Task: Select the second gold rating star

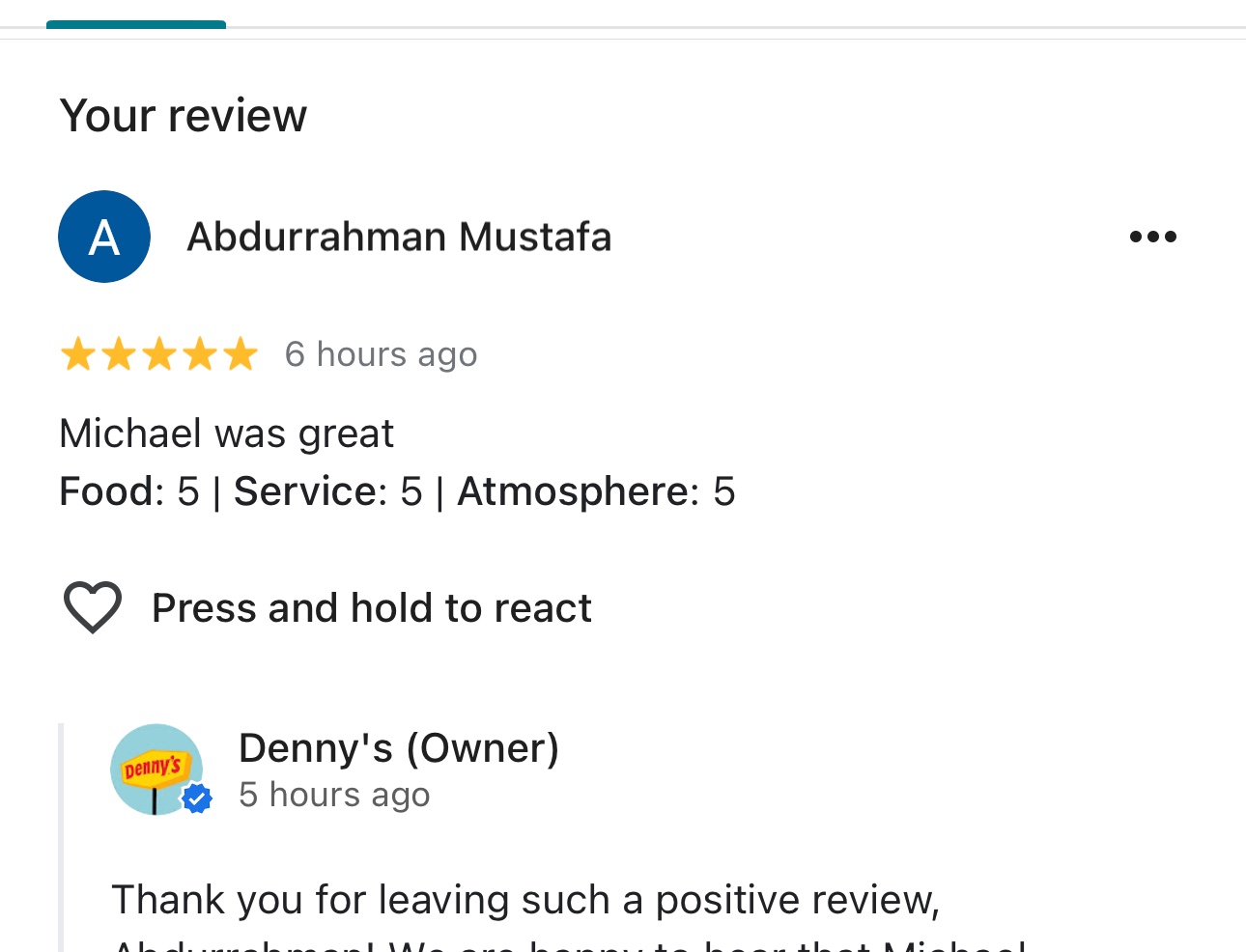Action: 119,354
